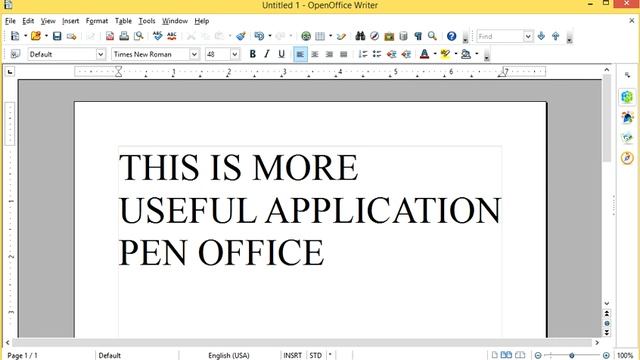Open the Navigator compass icon in toolbar
Image resolution: width=640 pixels, height=360 pixels.
(374, 36)
